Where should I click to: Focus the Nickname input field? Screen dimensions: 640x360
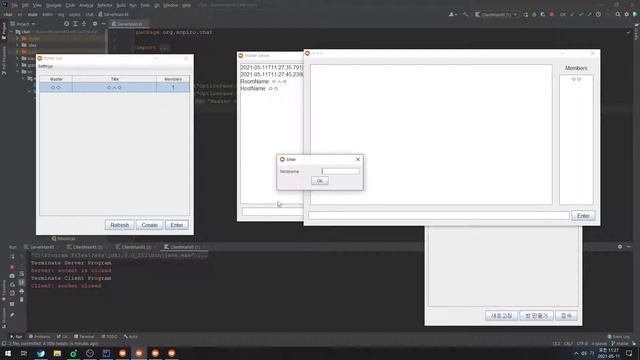(340, 171)
